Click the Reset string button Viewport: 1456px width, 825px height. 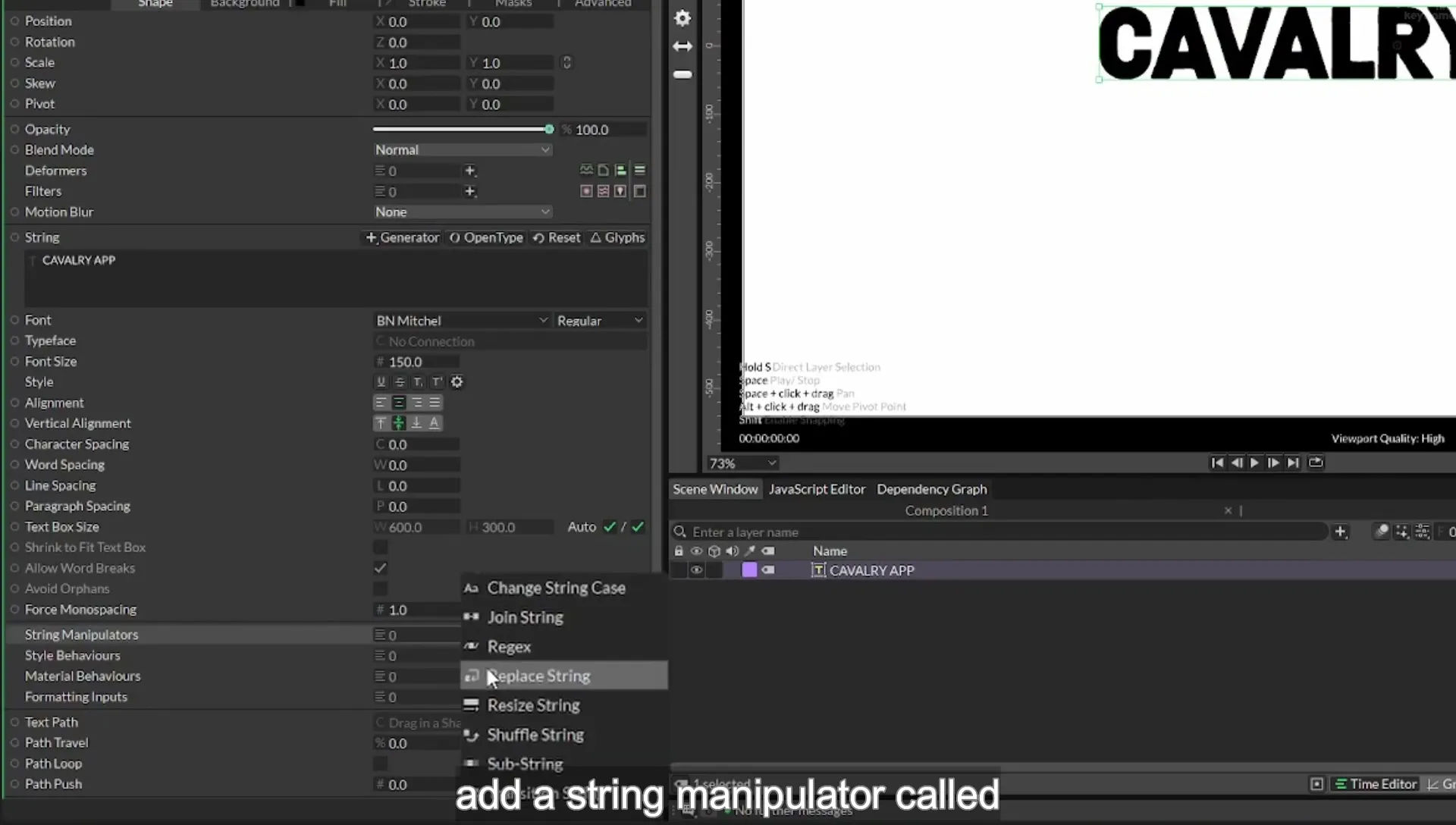tap(557, 237)
